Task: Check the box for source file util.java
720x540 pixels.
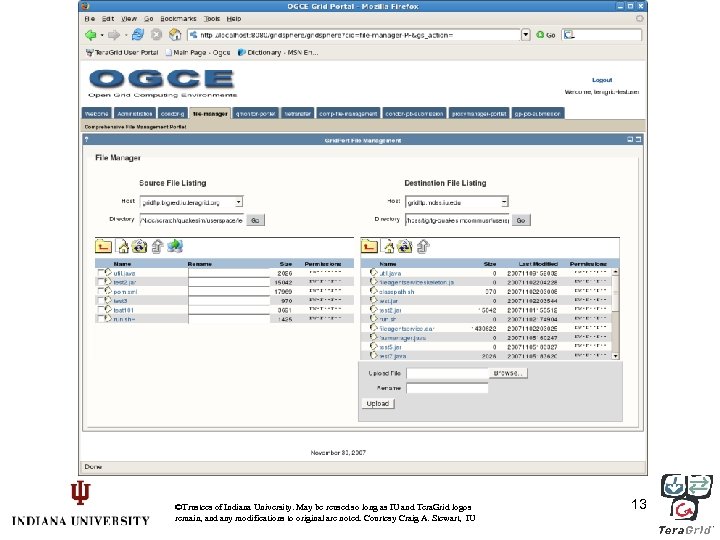Action: pos(101,273)
